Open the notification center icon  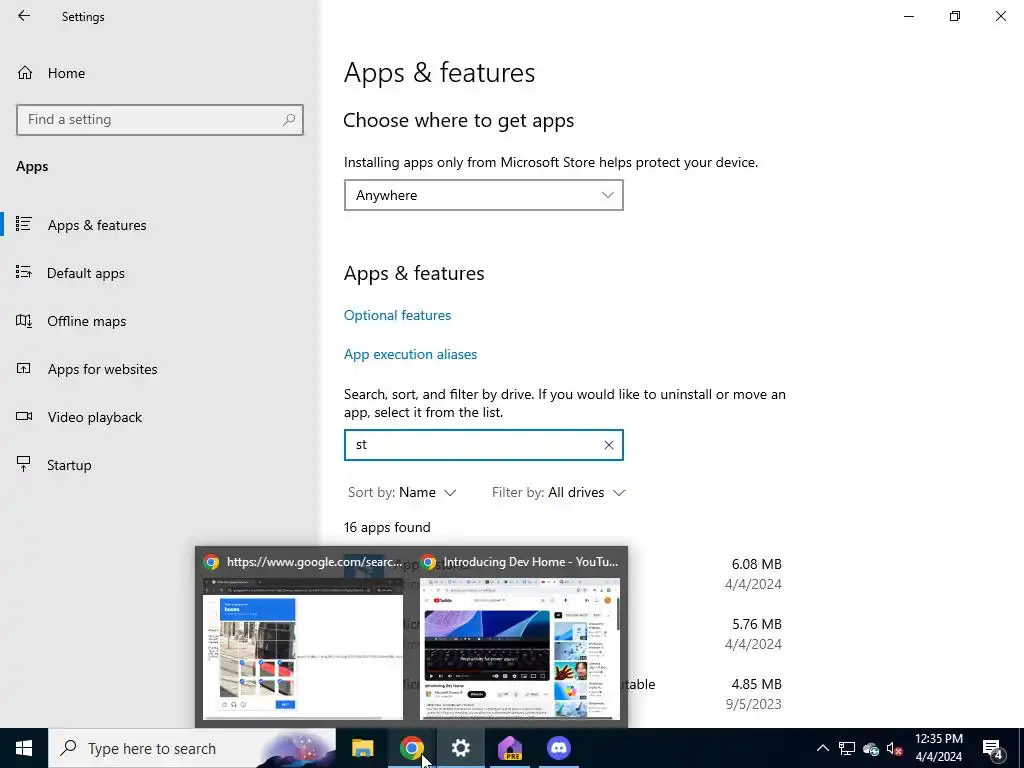point(992,749)
